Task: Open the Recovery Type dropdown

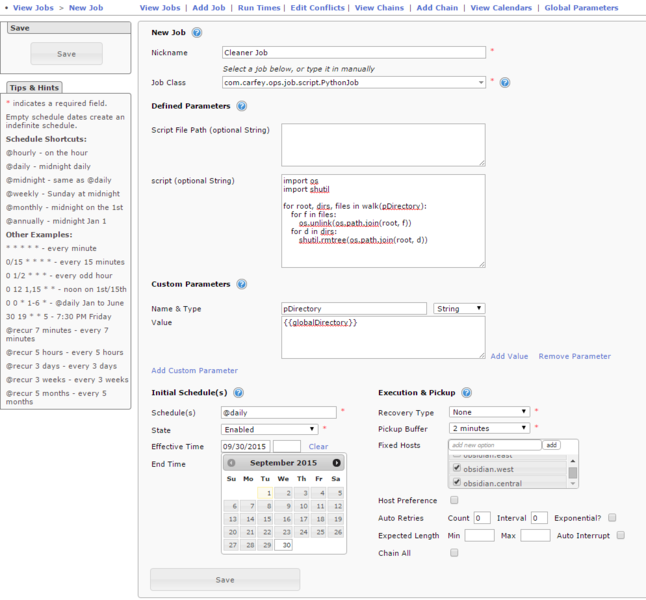Action: tap(489, 412)
